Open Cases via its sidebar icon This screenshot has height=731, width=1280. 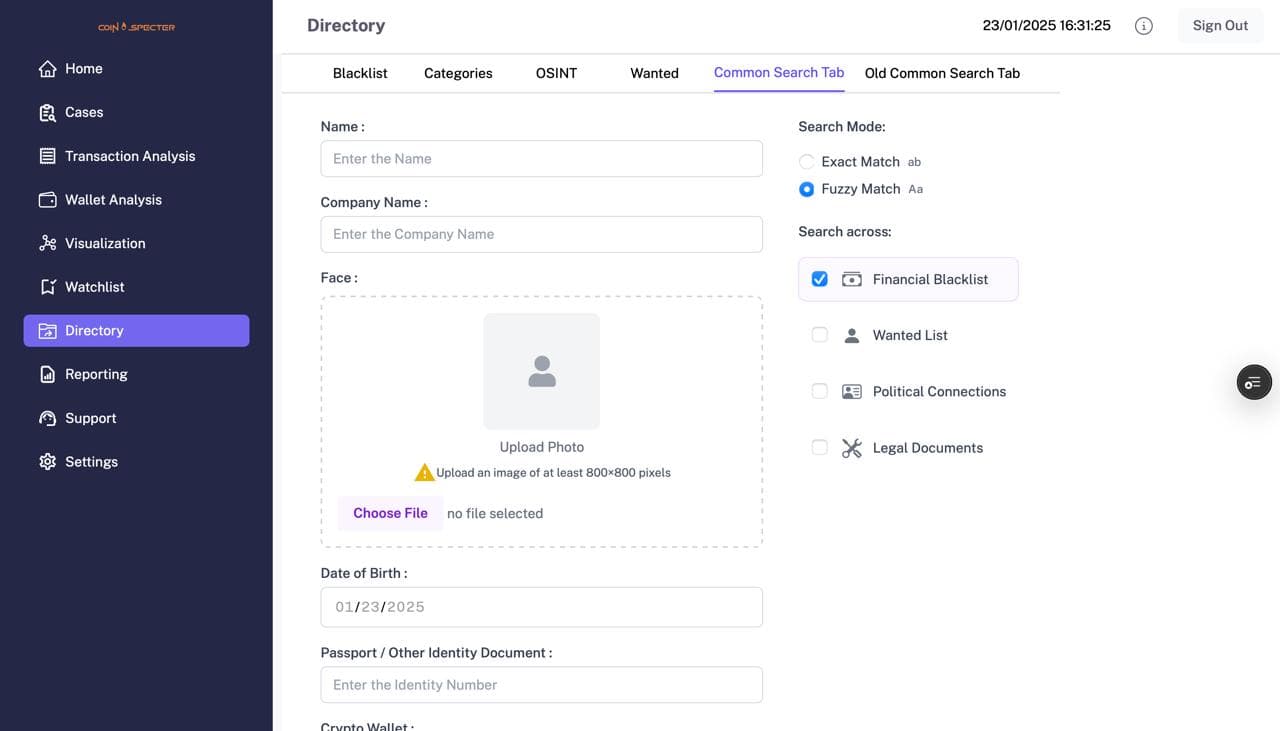click(x=47, y=113)
